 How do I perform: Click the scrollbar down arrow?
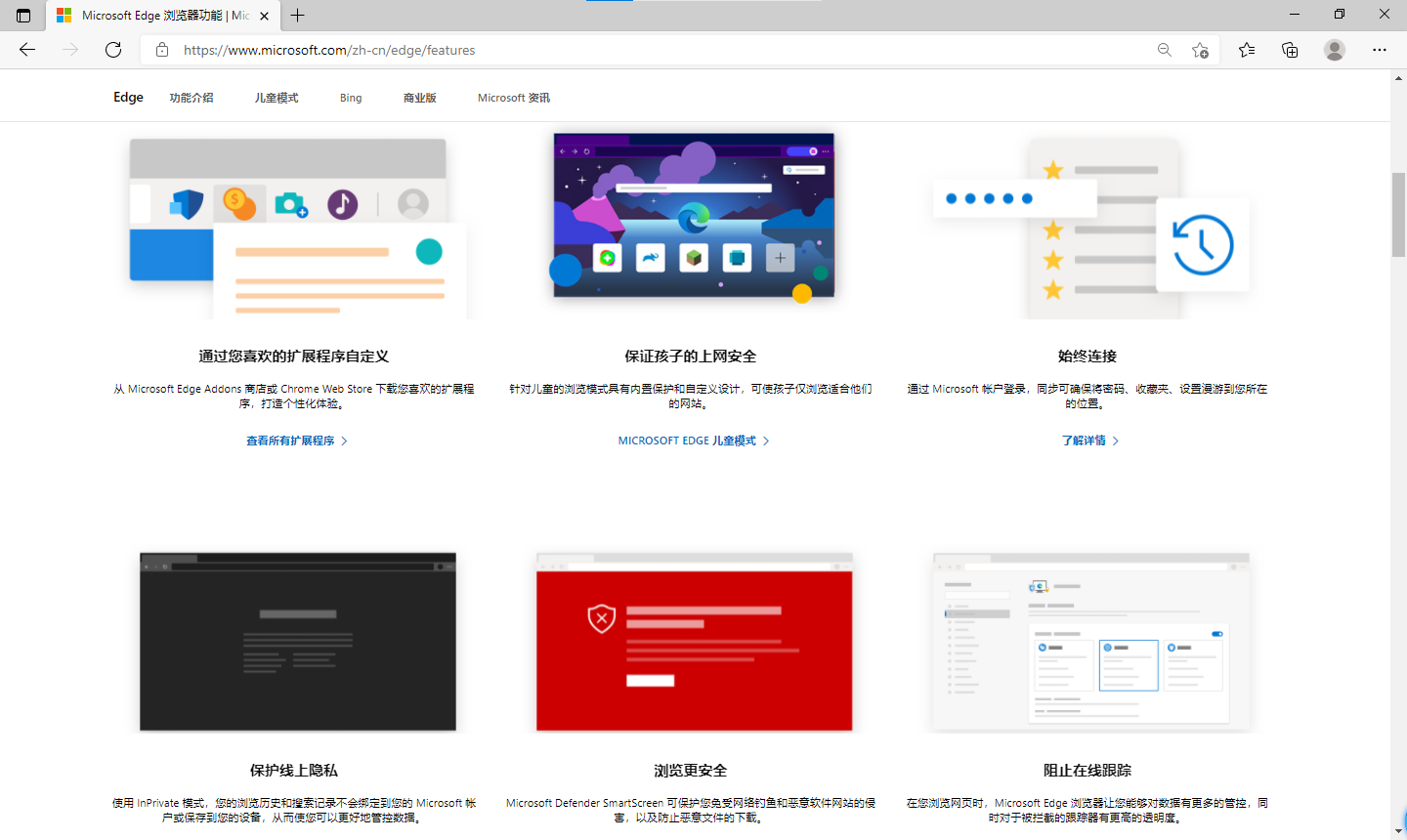tap(1398, 831)
